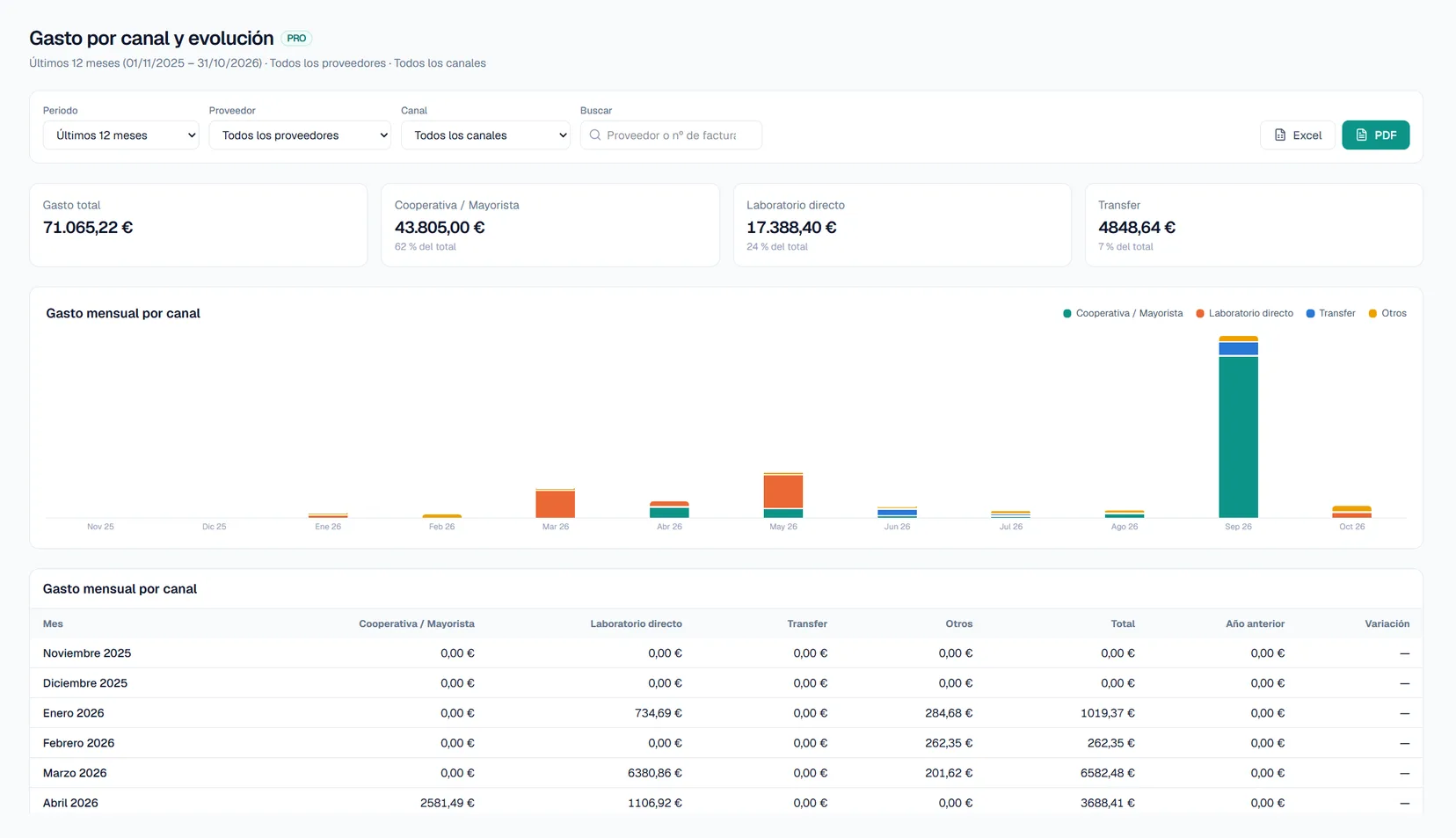Viewport: 1456px width, 838px height.
Task: Click the Febrero 2026 Otros value 262,35 €
Action: click(x=949, y=743)
